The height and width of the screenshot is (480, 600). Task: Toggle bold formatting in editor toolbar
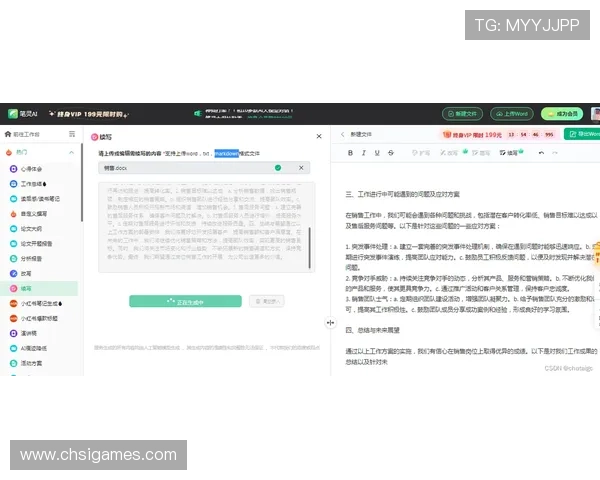tap(350, 153)
